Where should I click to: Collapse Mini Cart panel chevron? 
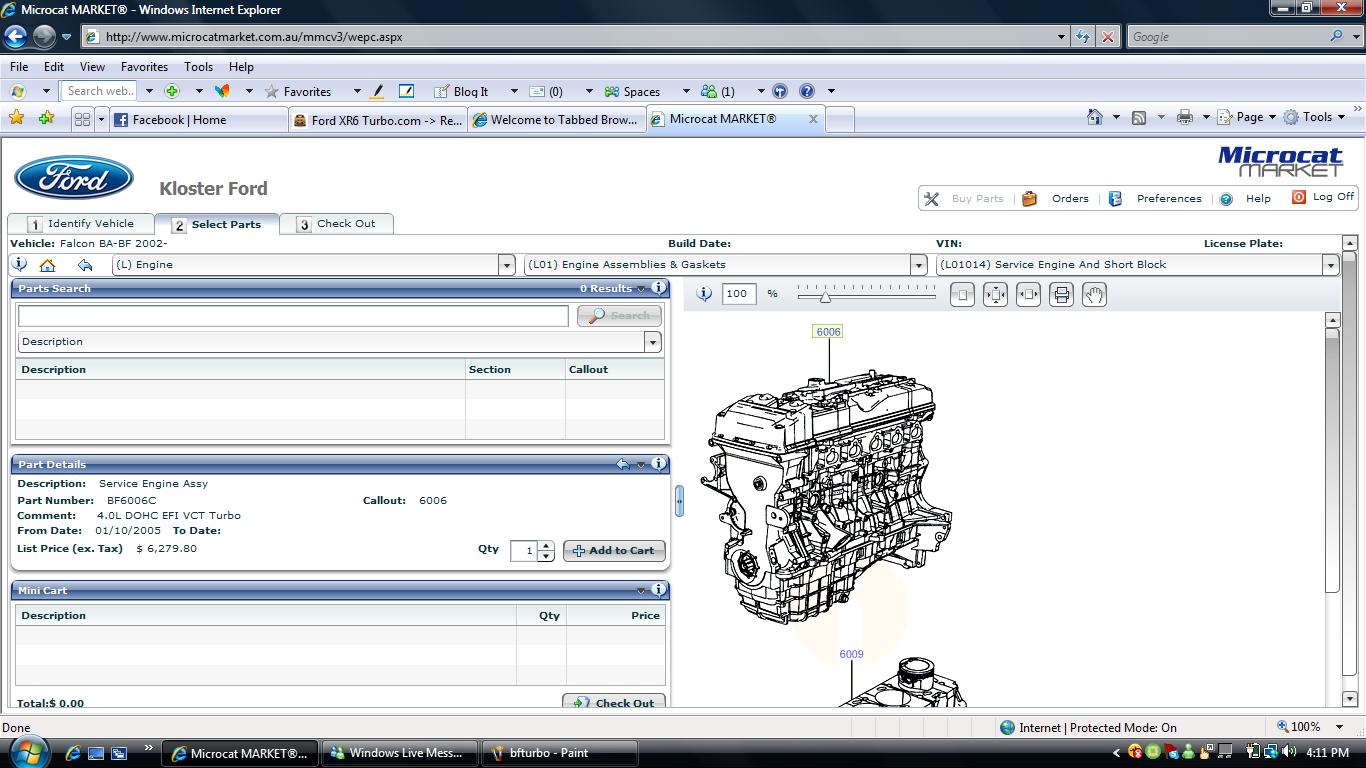click(641, 591)
